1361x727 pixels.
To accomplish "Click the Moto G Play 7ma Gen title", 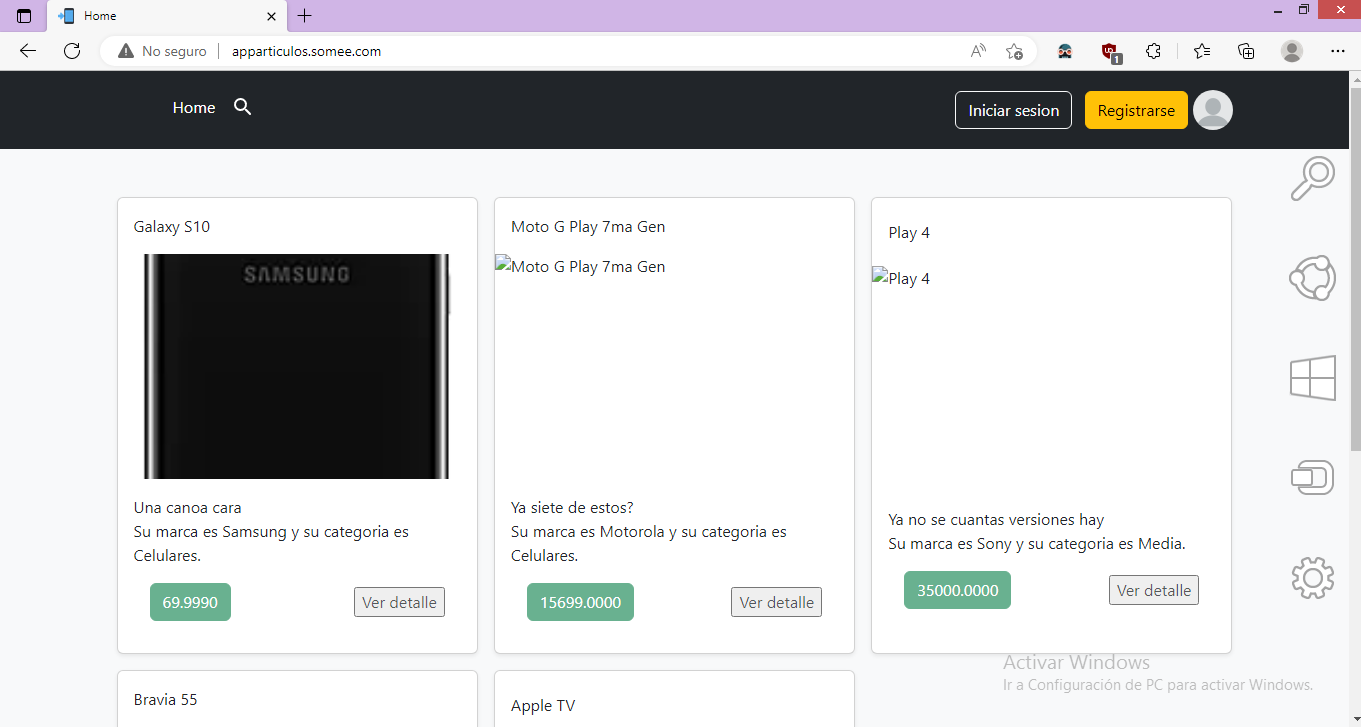I will (x=588, y=227).
